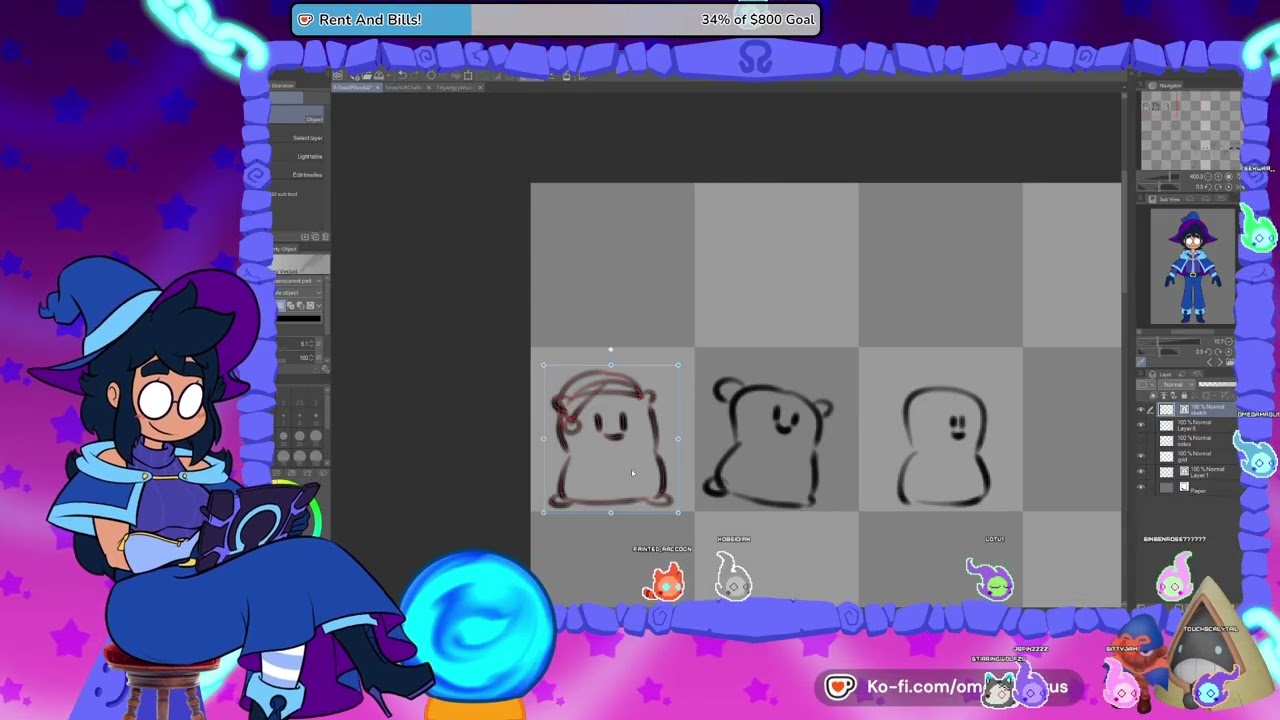Toggle the checkbox beside value 100
Screen dimensions: 1280x720
(319, 357)
